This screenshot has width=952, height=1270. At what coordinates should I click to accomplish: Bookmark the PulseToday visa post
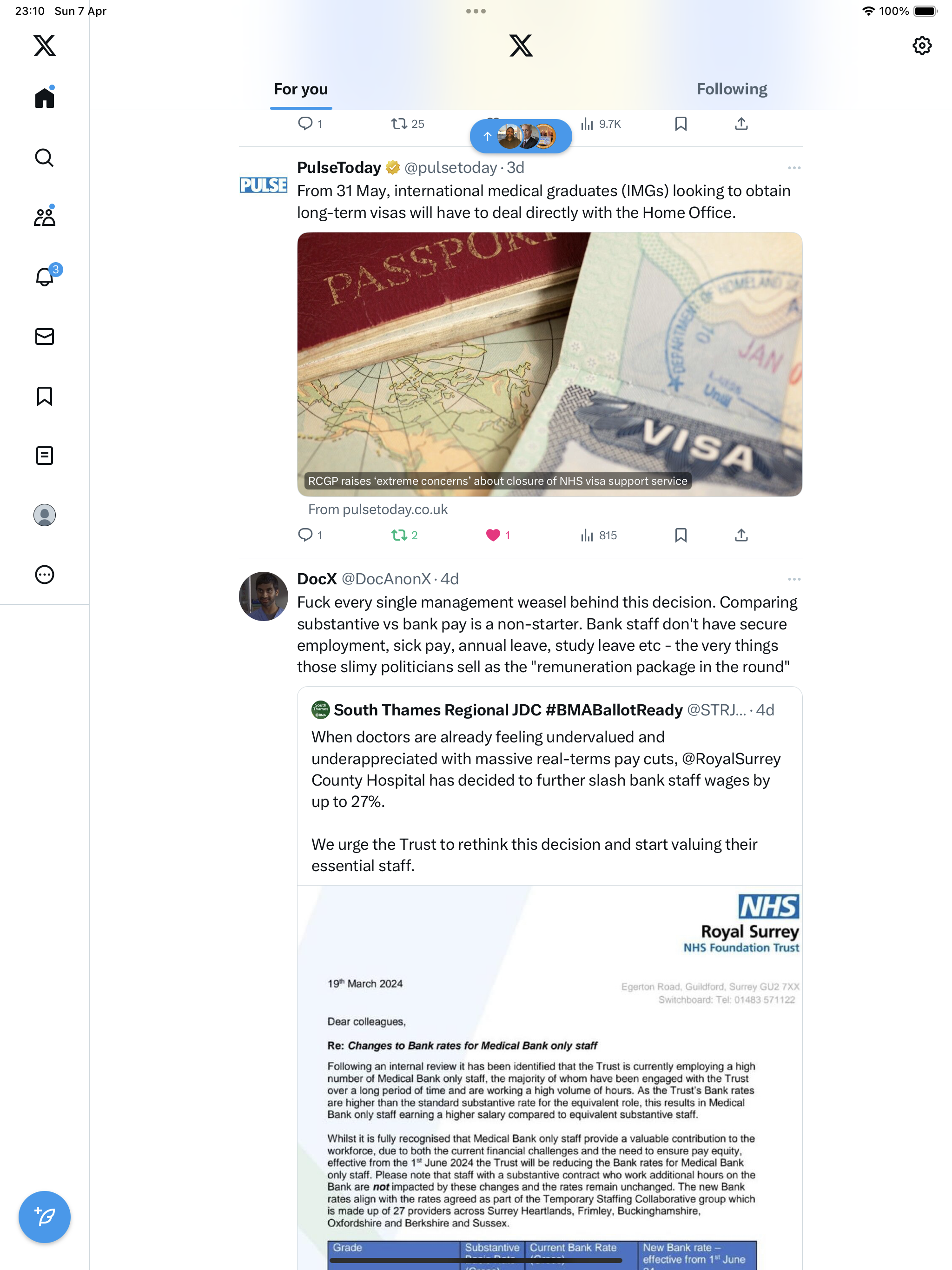coord(681,535)
